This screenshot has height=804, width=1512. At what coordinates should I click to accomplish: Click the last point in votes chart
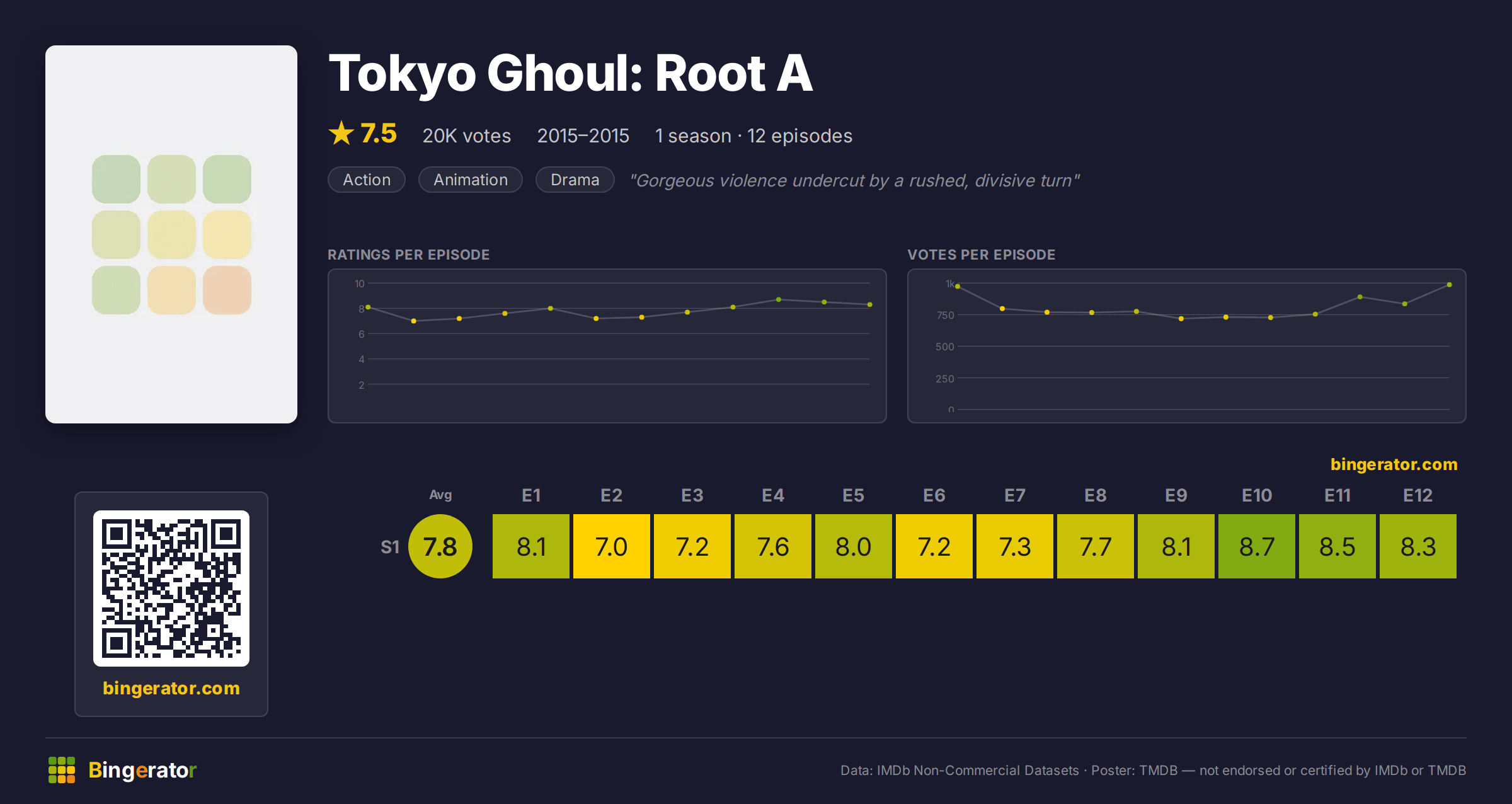pos(1450,285)
